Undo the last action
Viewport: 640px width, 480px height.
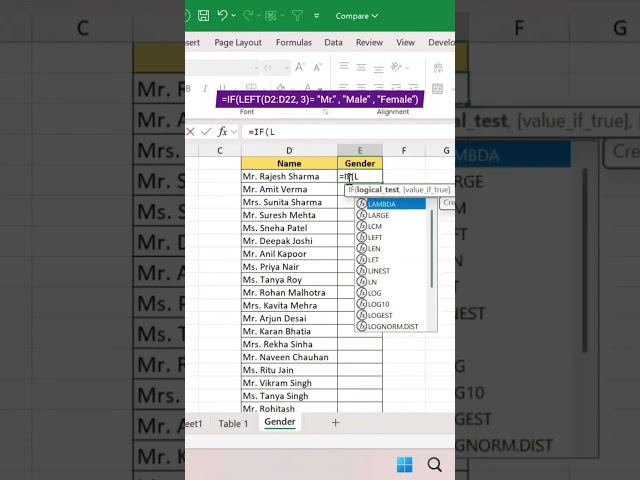222,16
